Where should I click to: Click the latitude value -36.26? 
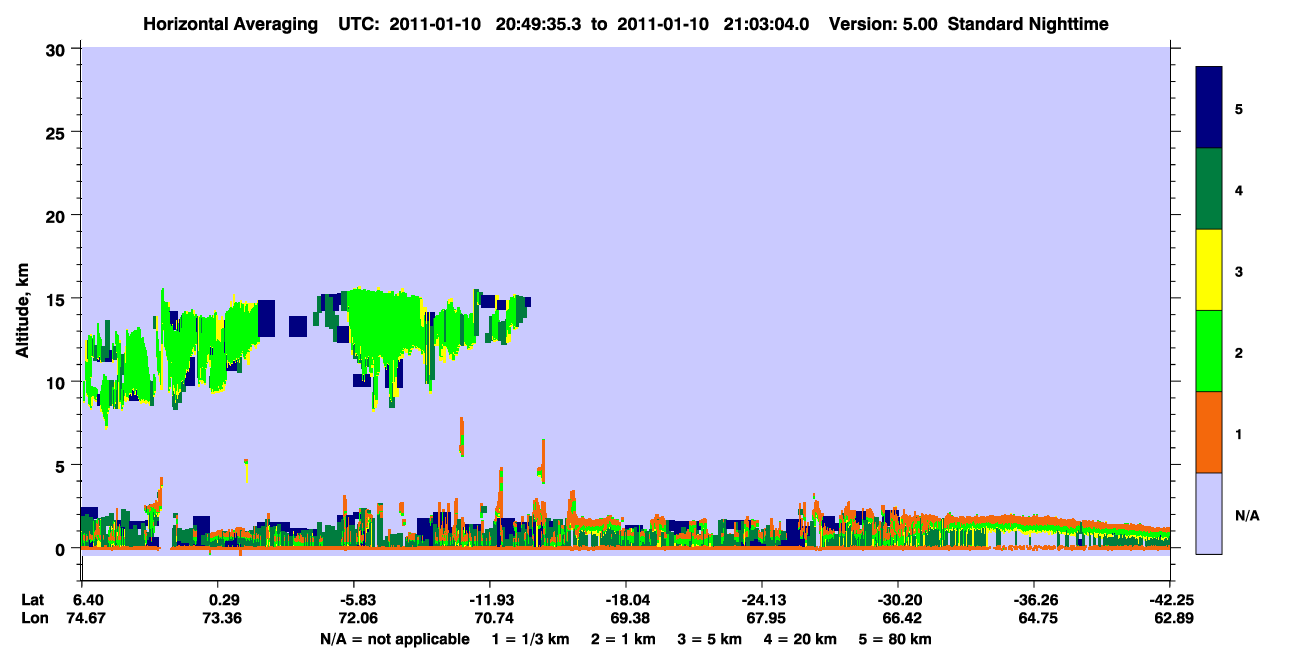tap(1034, 600)
